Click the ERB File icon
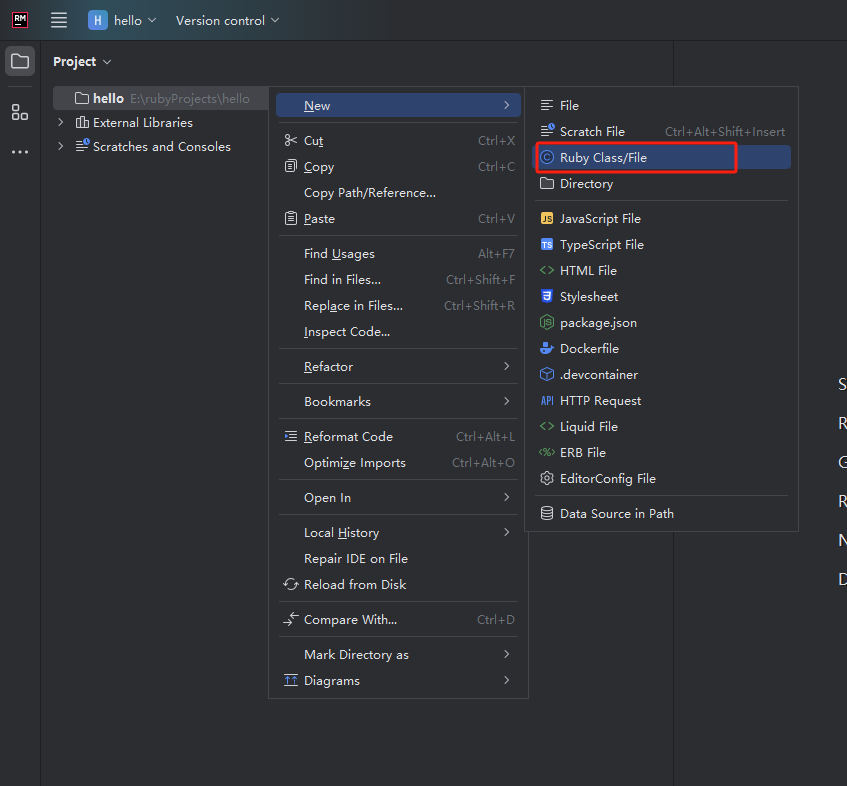 547,452
